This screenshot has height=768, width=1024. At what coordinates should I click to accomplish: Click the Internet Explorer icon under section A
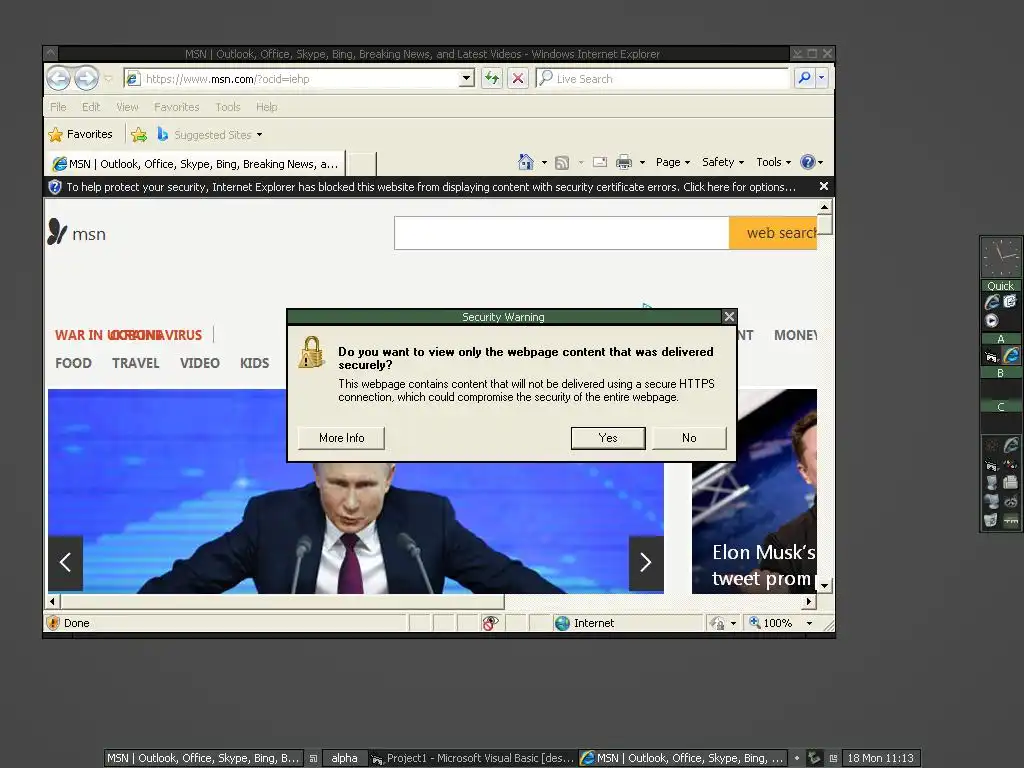[1011, 355]
